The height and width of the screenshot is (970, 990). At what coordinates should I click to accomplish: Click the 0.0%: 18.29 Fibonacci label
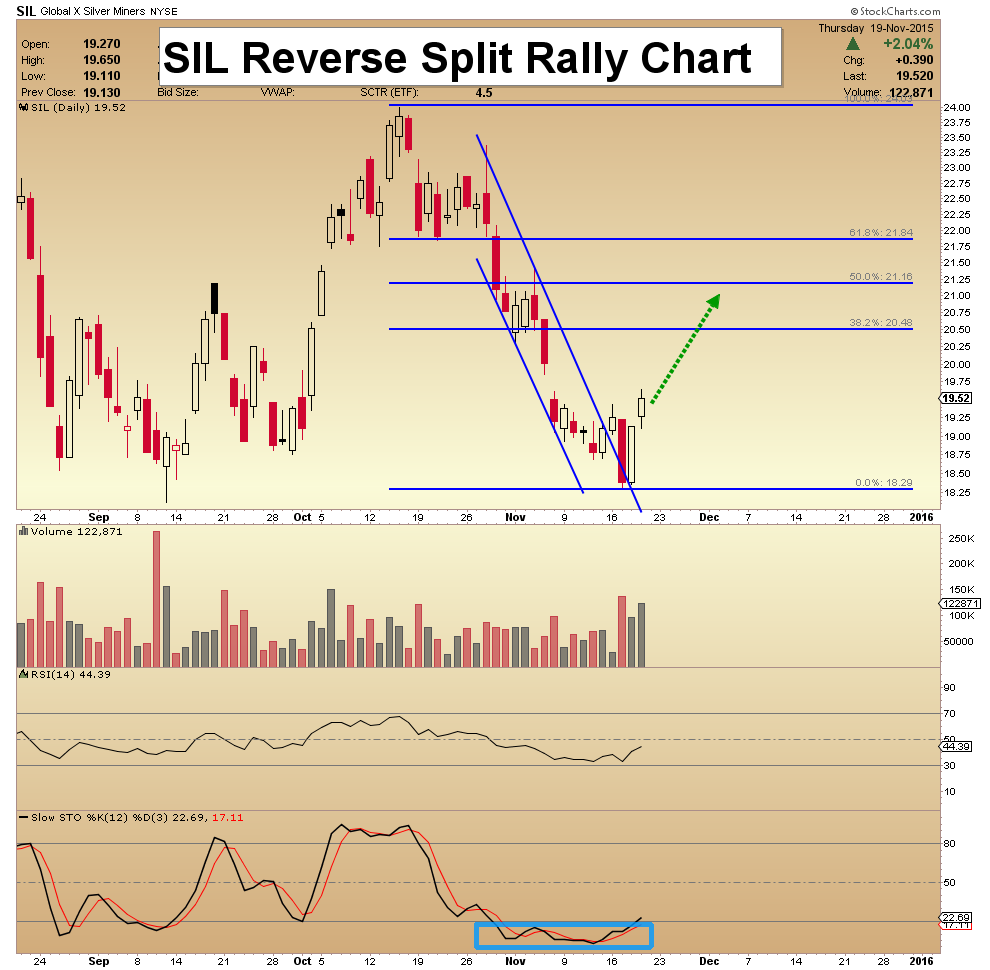click(884, 482)
